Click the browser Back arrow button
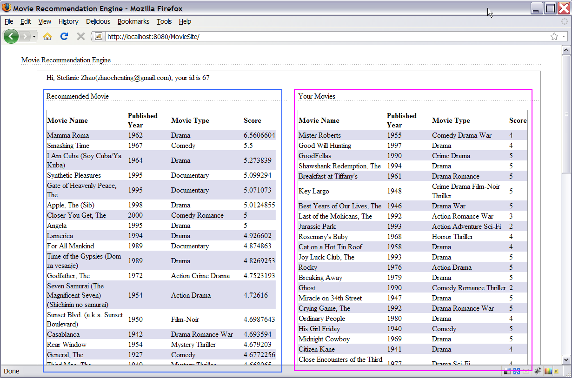Viewport: 572px width, 378px height. (11, 36)
